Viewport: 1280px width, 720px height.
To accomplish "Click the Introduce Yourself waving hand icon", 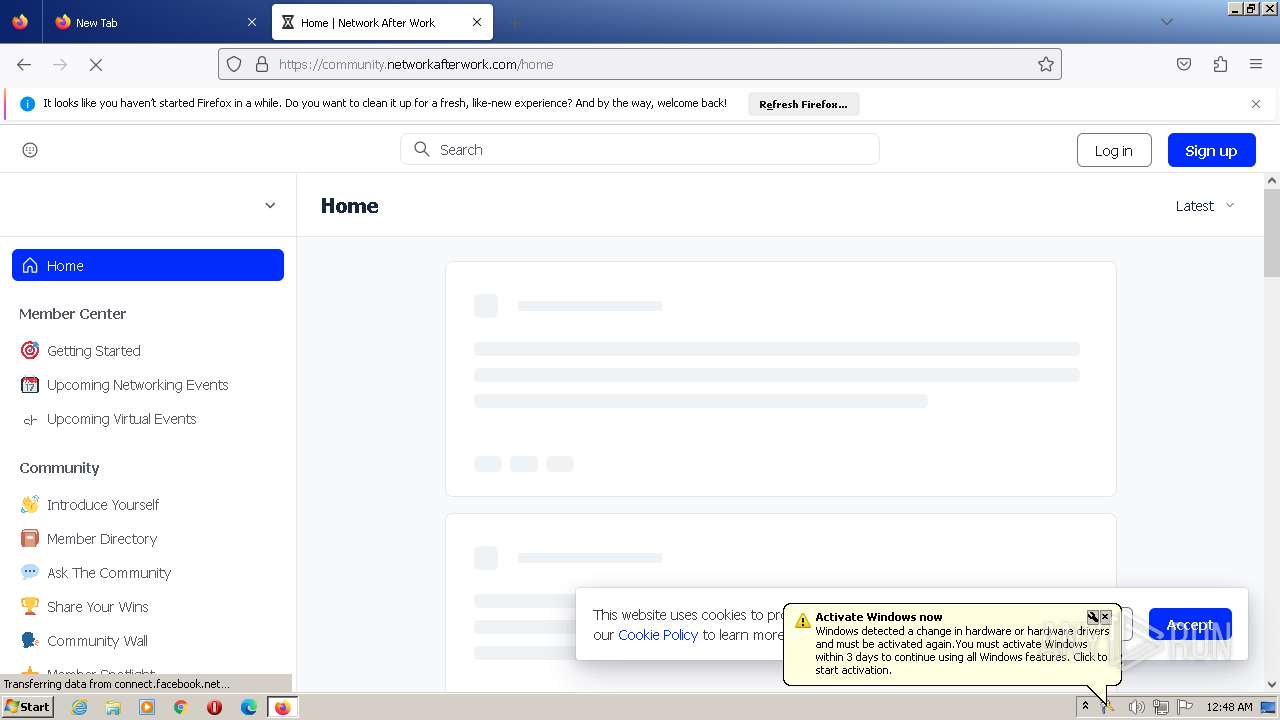I will pyautogui.click(x=30, y=505).
